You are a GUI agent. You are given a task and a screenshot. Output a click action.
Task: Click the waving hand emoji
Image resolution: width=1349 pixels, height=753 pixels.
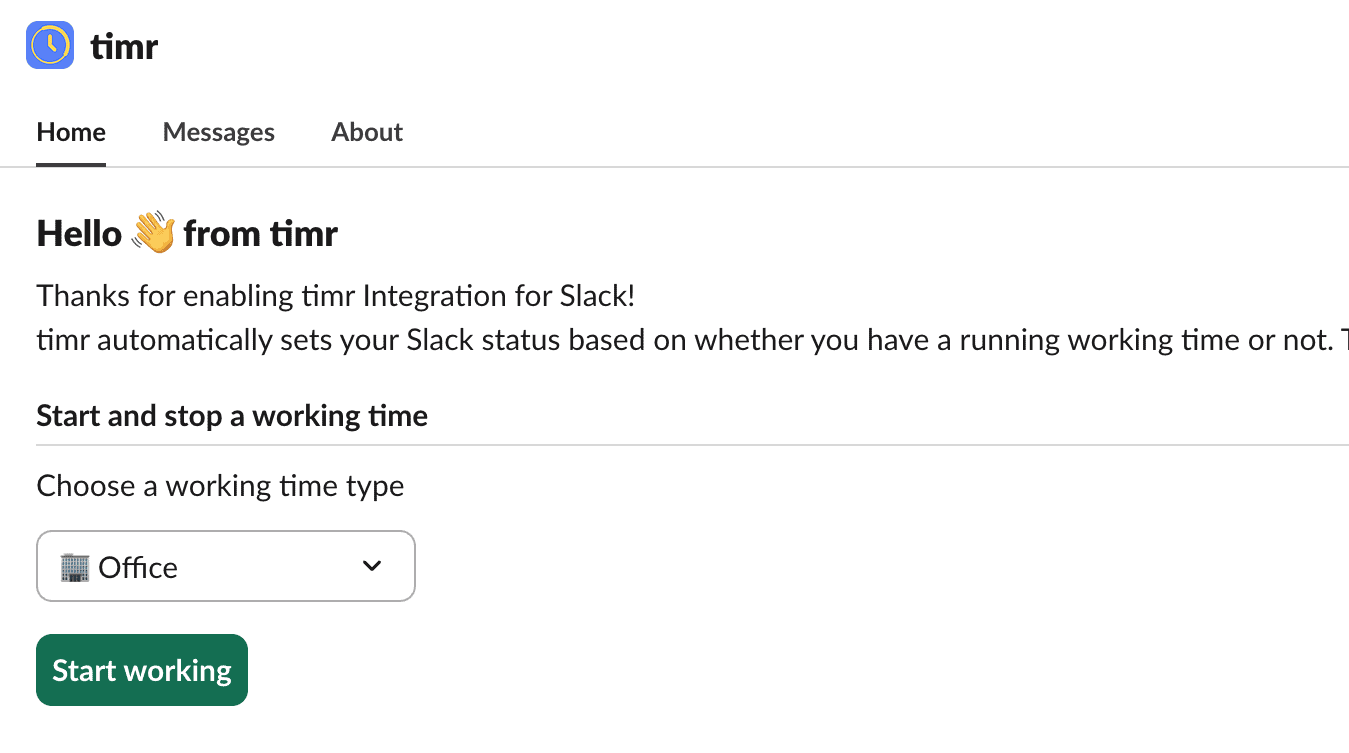(x=153, y=234)
